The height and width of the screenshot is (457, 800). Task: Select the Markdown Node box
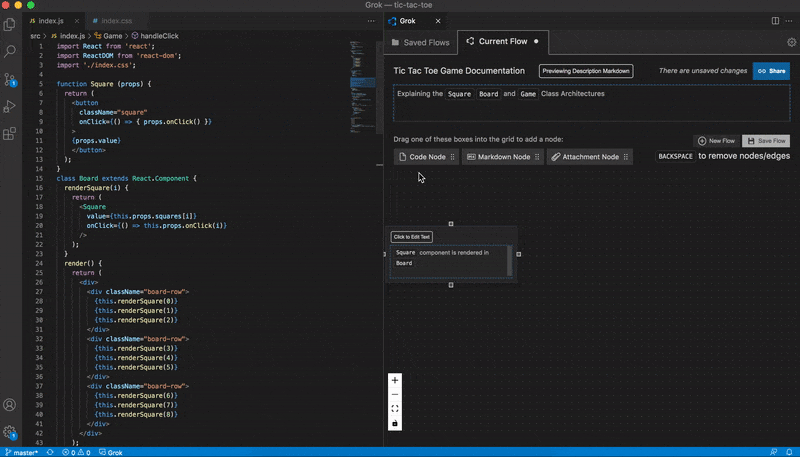coord(503,157)
